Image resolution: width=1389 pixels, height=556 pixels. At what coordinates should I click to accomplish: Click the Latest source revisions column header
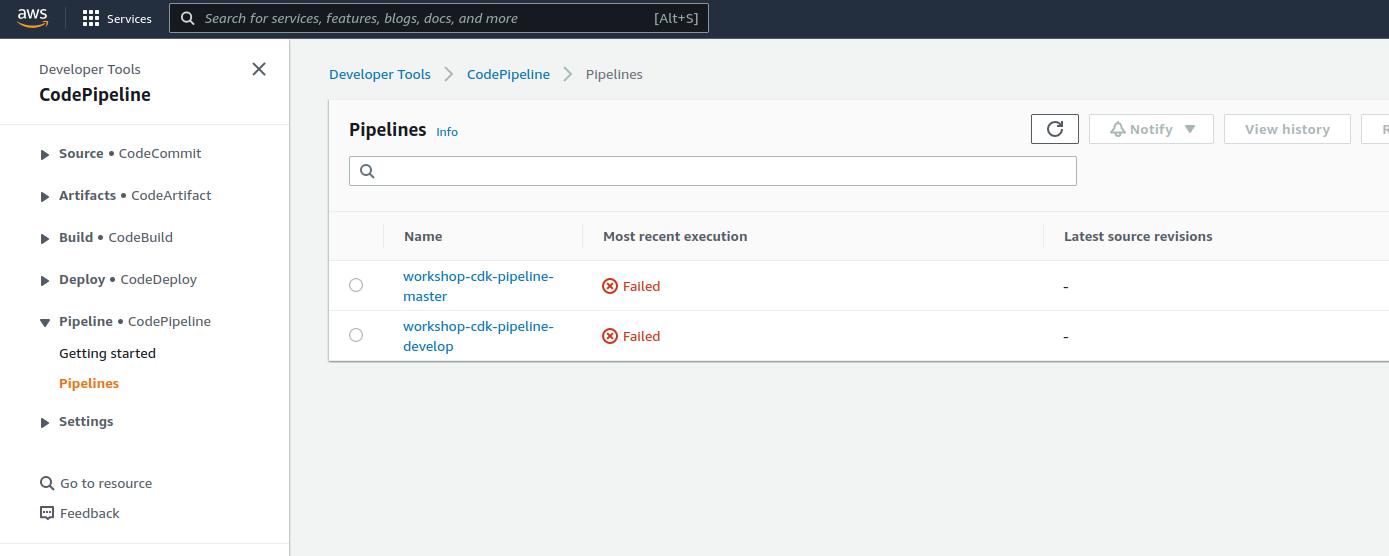(1138, 236)
